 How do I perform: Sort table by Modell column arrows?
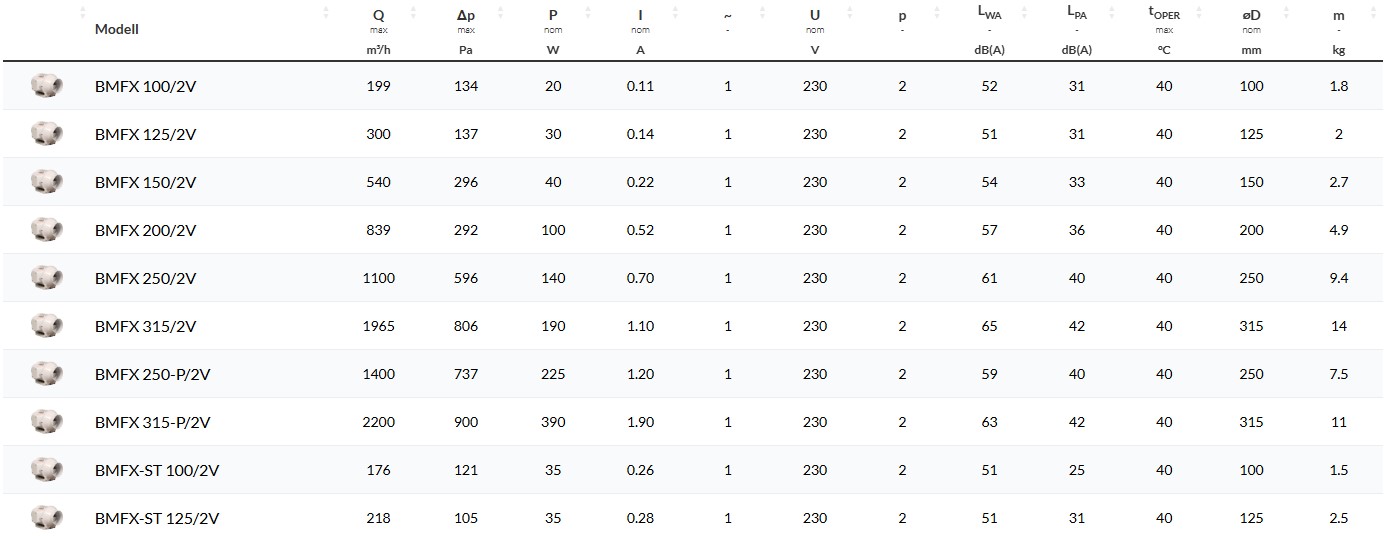[x=325, y=13]
